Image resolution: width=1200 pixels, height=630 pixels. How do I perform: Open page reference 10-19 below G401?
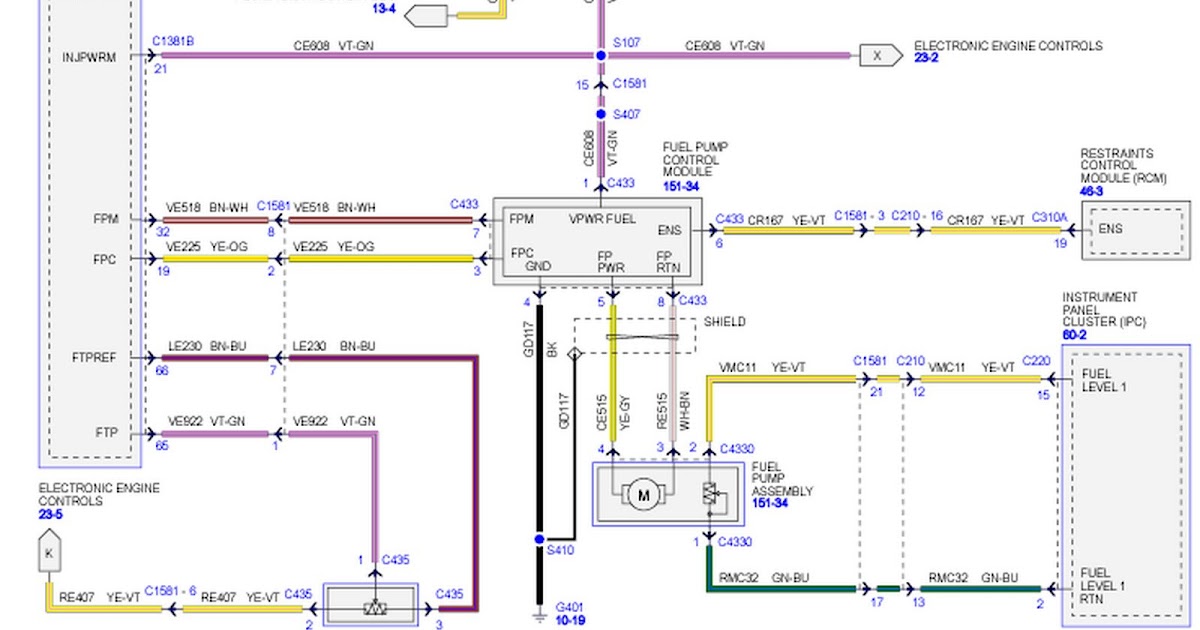[x=571, y=621]
